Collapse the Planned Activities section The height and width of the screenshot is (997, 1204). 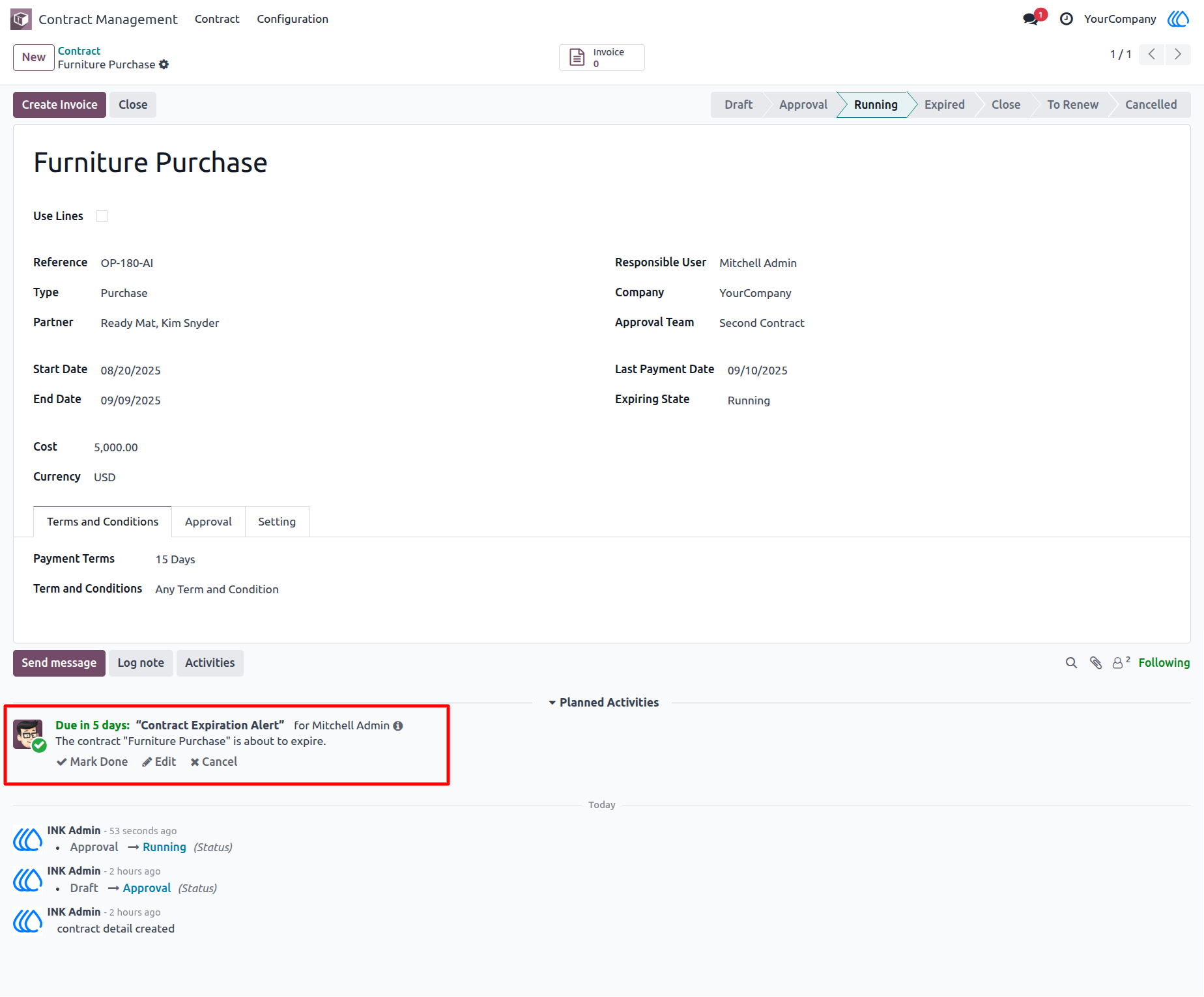point(603,703)
